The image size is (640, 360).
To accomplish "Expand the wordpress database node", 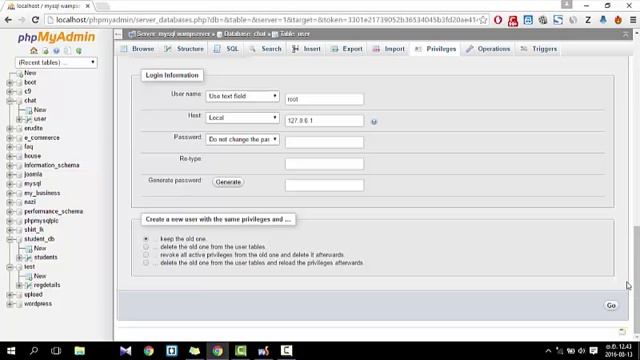I will 10,304.
